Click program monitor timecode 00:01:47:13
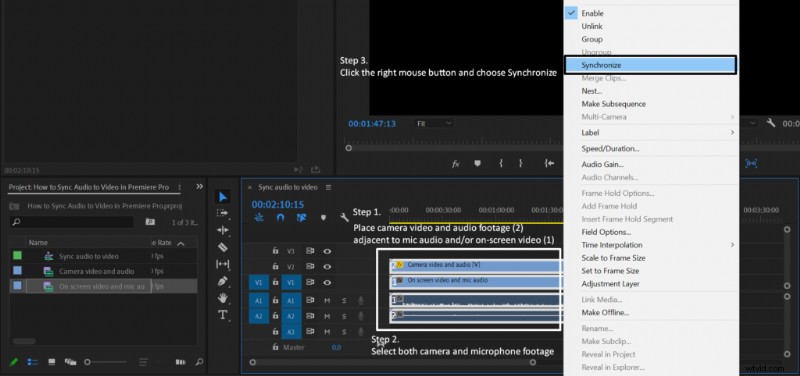The height and width of the screenshot is (376, 800). (x=372, y=123)
